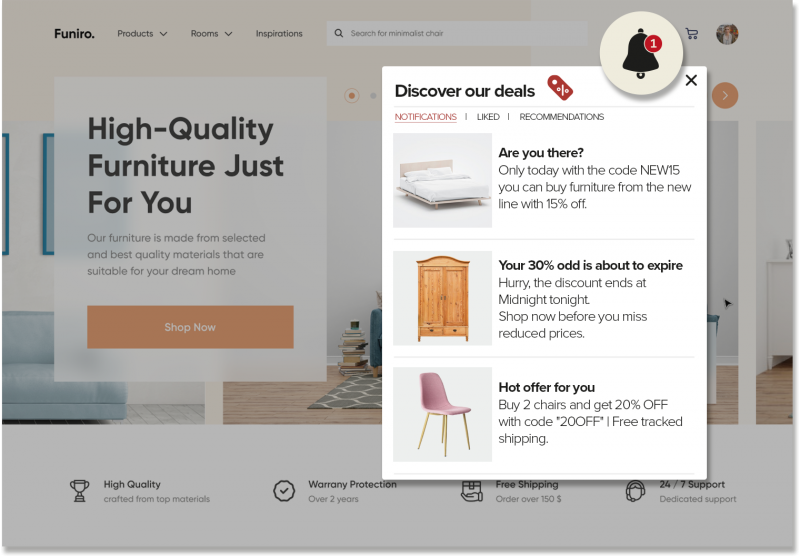Click the search magnifier icon
Screen dimensions: 800x557
(x=339, y=33)
